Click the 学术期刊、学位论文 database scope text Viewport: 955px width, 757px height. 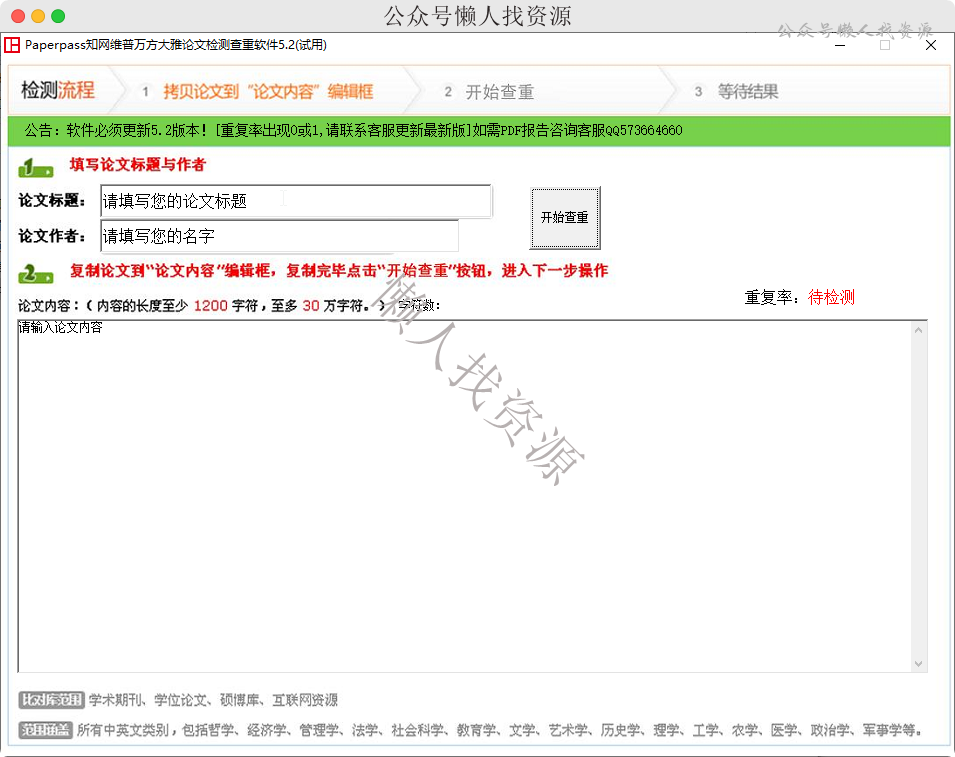(213, 700)
